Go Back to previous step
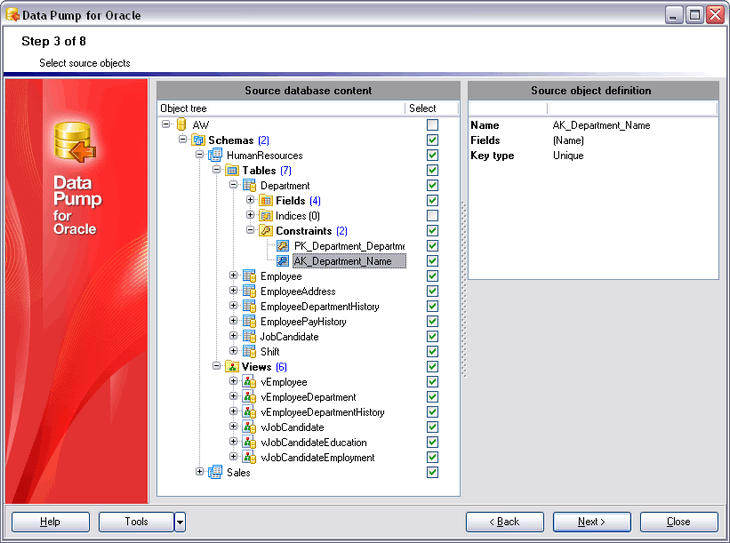This screenshot has height=543, width=730. (505, 522)
